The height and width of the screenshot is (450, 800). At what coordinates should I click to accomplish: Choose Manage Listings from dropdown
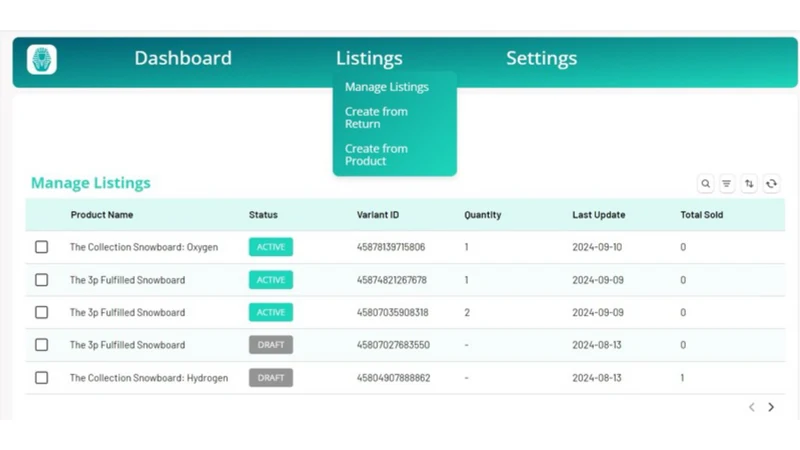point(387,87)
